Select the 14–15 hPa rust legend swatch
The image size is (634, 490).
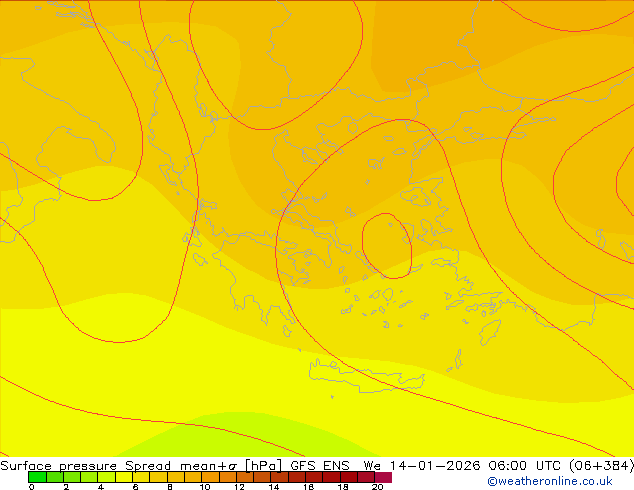(x=279, y=477)
